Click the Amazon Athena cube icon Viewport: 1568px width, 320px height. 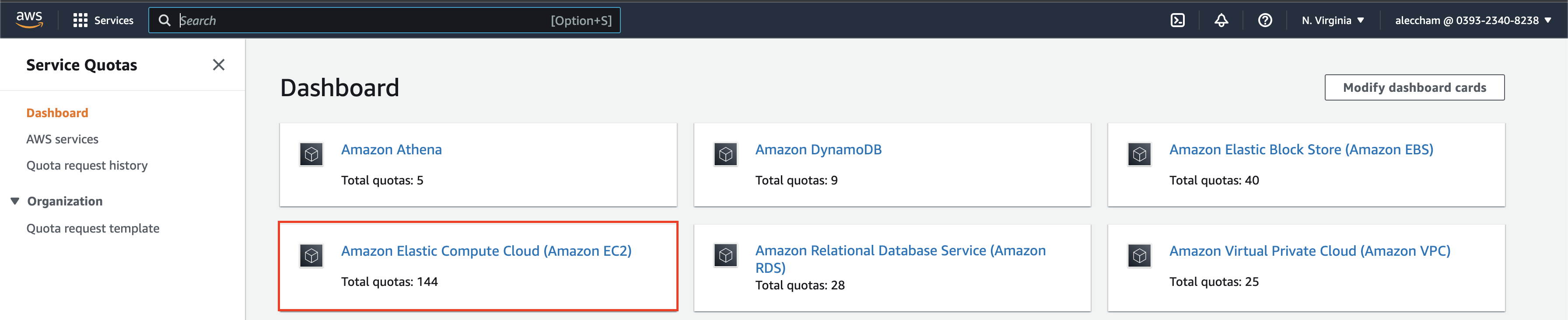[311, 154]
